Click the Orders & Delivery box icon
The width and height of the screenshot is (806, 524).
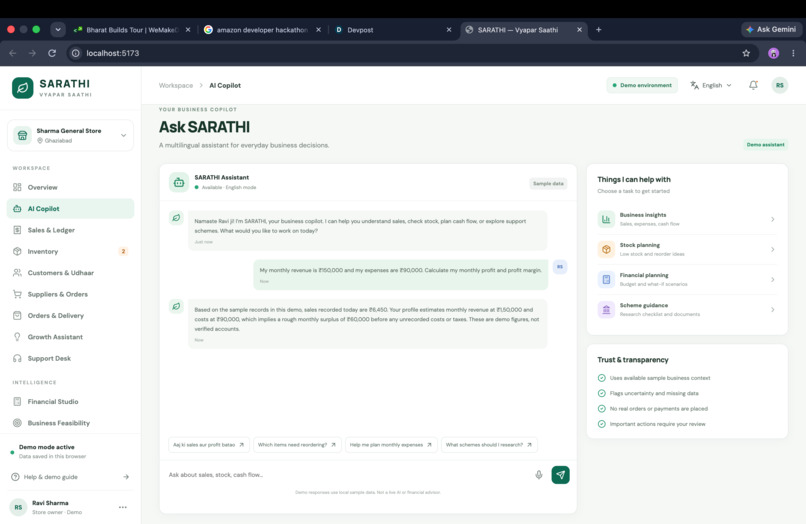(17, 315)
